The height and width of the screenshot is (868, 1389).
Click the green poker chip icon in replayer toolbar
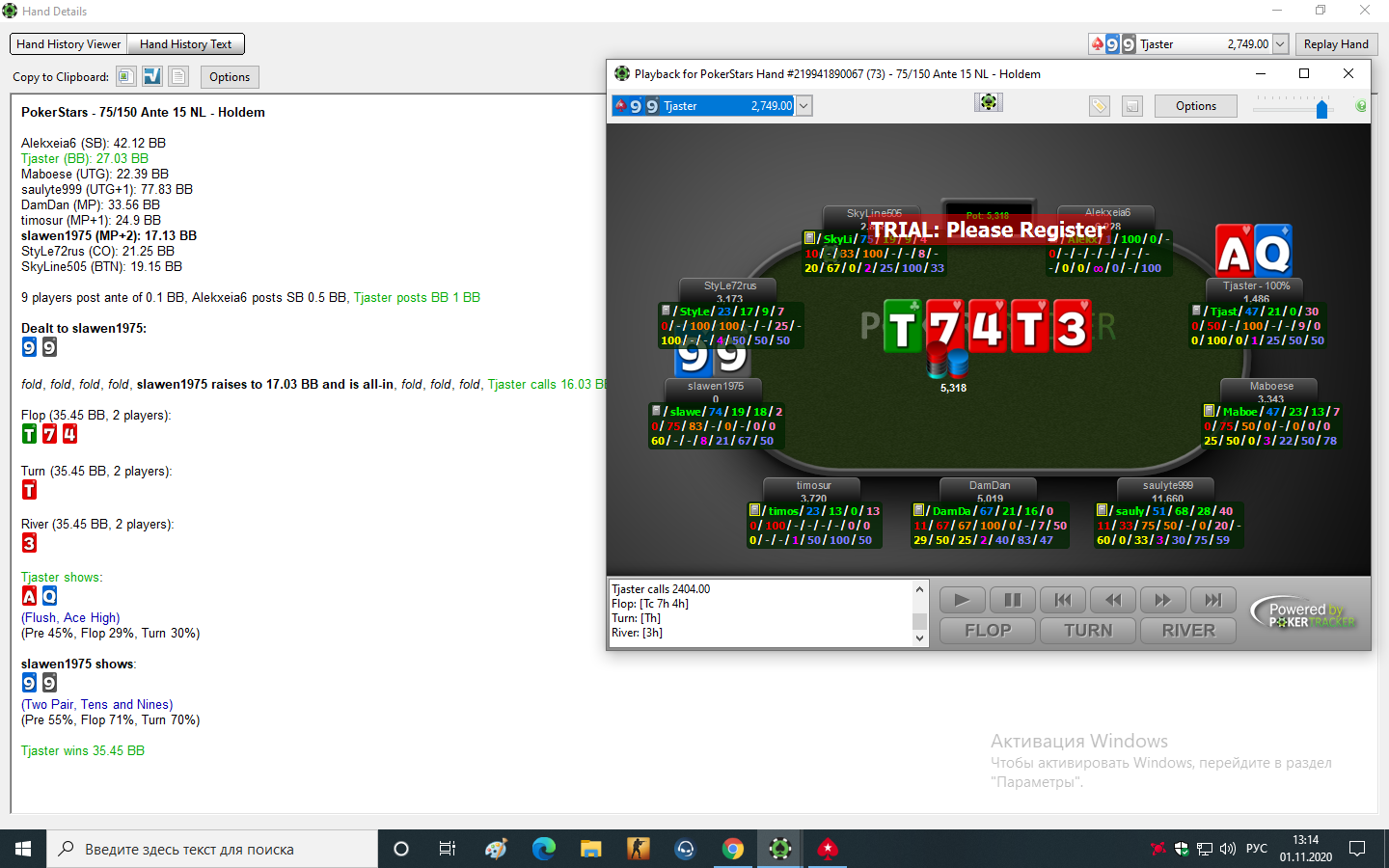[x=989, y=102]
